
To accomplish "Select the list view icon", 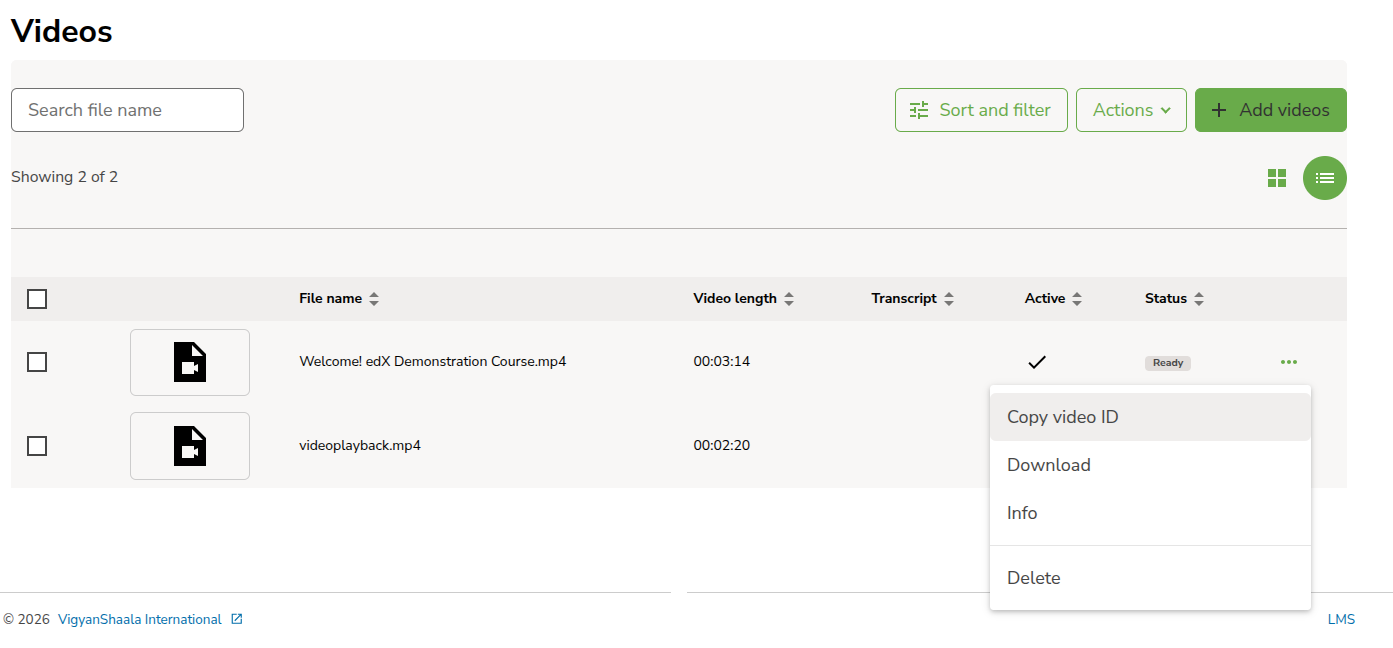I will pos(1325,178).
